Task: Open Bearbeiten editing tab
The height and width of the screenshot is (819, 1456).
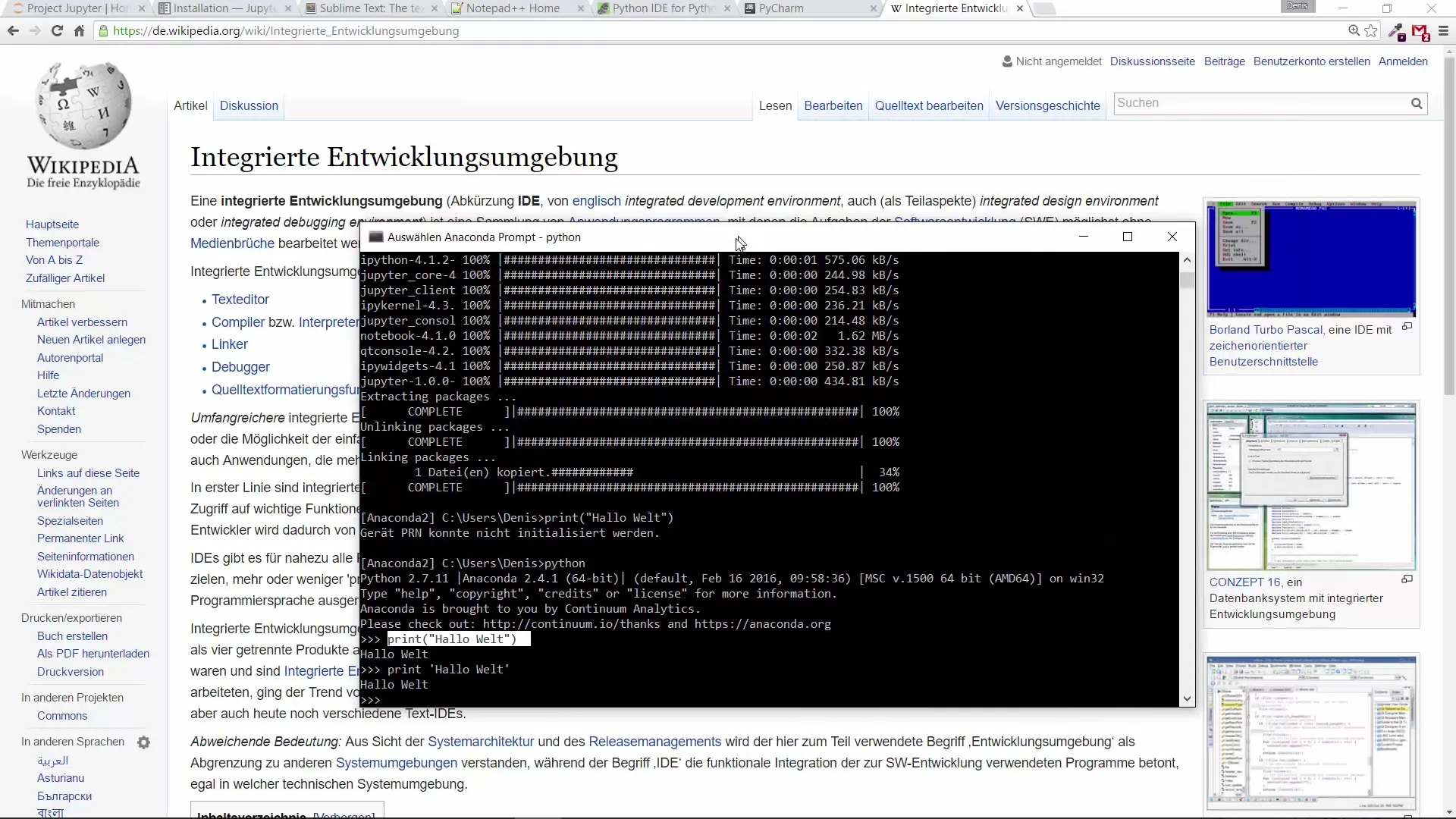Action: tap(833, 106)
